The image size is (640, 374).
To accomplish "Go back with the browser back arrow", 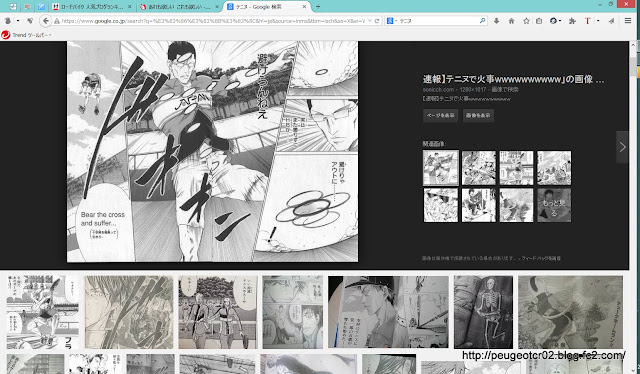I will click(46, 21).
